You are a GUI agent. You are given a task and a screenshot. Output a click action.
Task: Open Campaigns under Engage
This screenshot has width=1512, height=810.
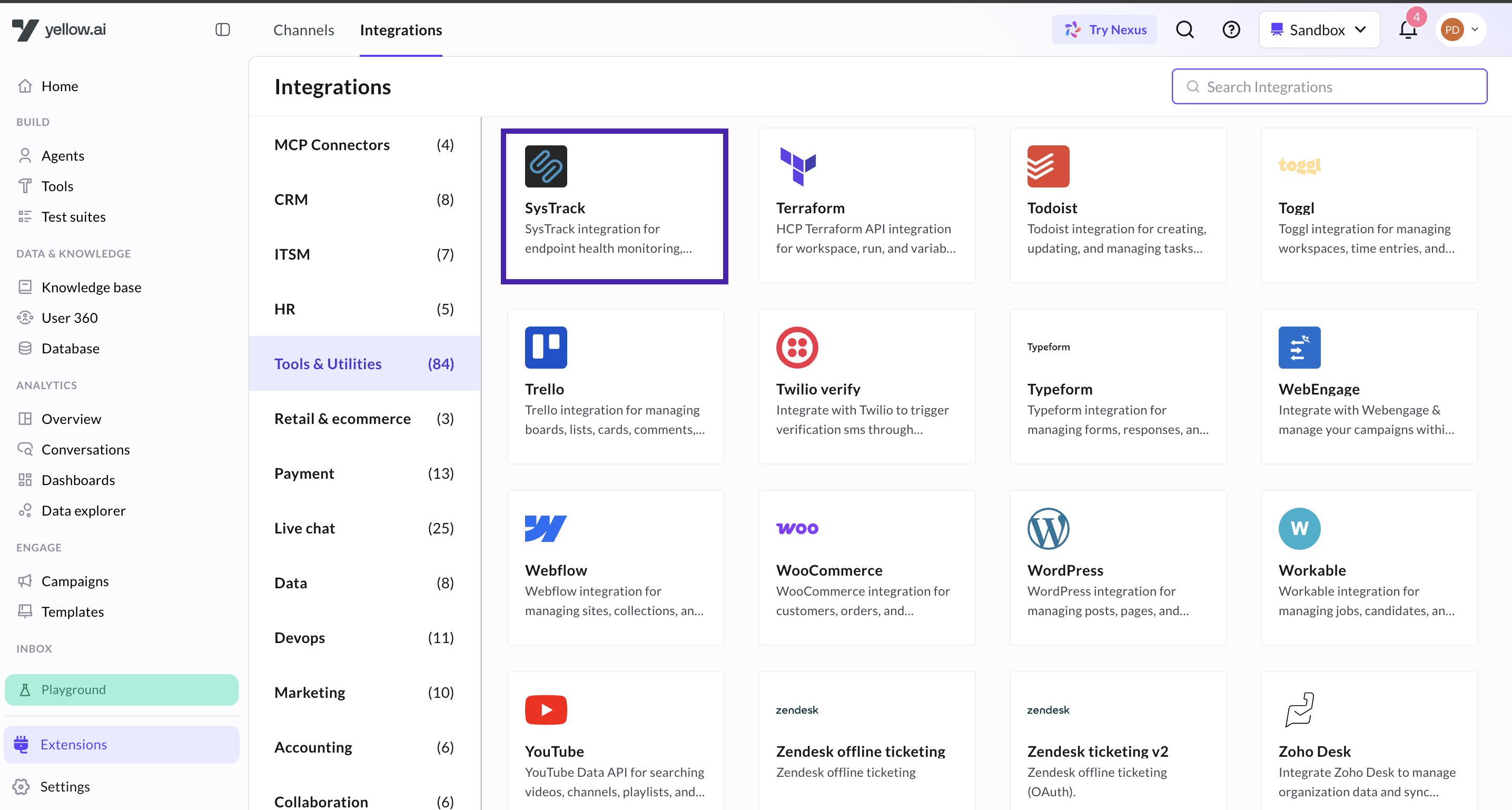coord(75,581)
